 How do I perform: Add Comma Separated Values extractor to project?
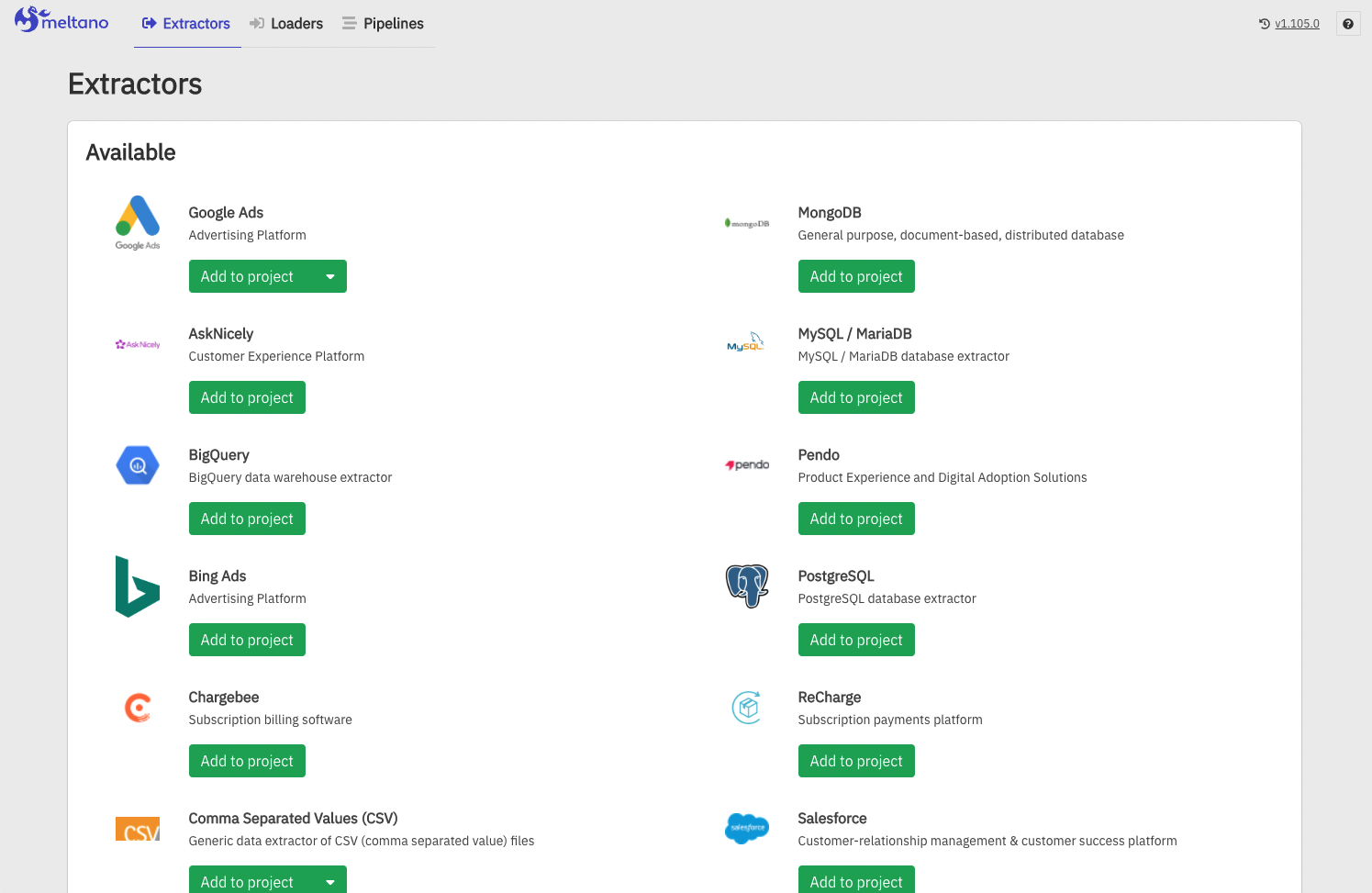tap(247, 881)
